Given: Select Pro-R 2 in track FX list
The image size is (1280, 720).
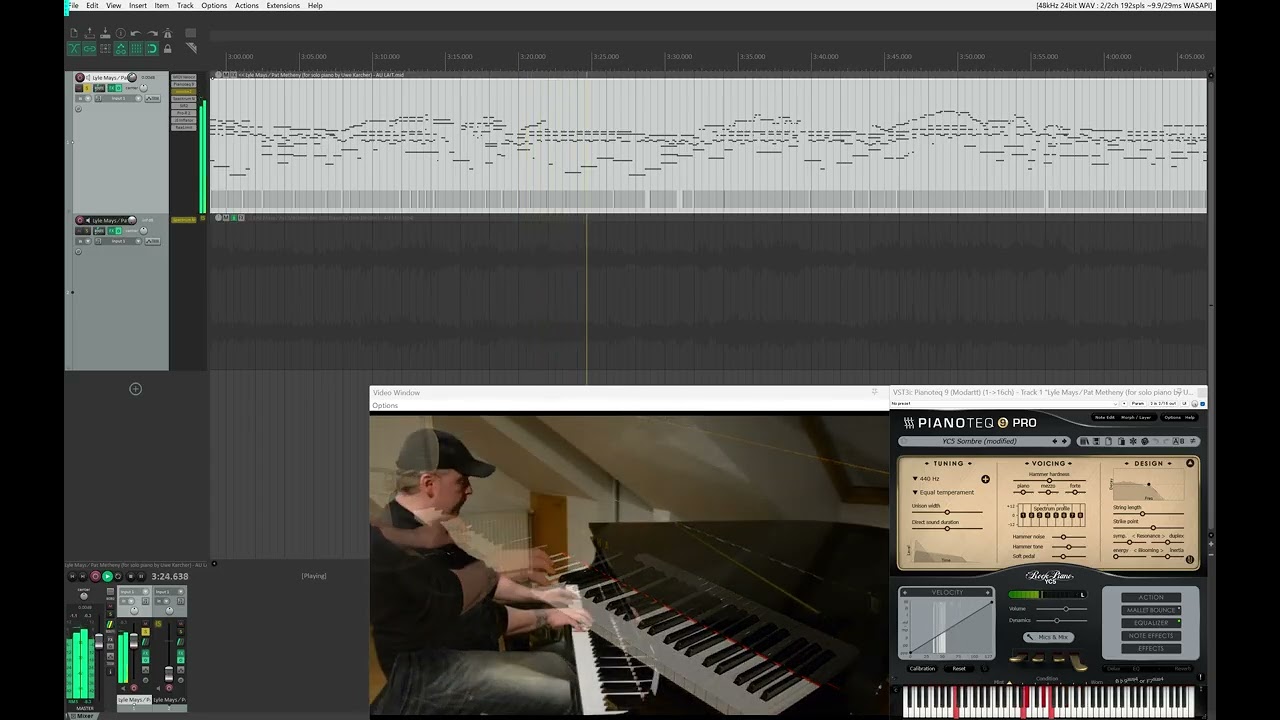Looking at the screenshot, I should [184, 113].
